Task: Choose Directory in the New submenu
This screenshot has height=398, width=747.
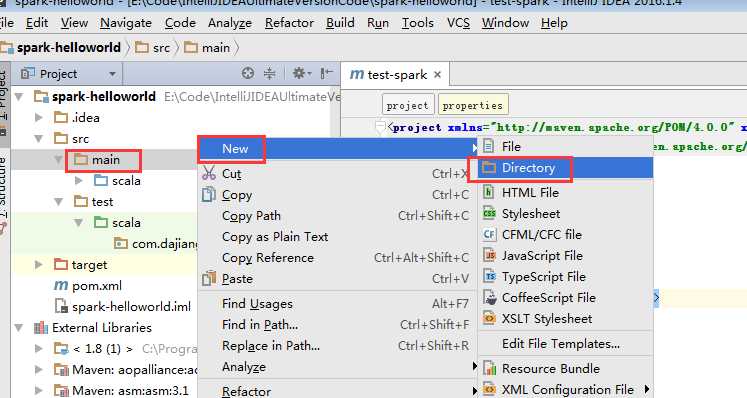Action: pyautogui.click(x=565, y=168)
